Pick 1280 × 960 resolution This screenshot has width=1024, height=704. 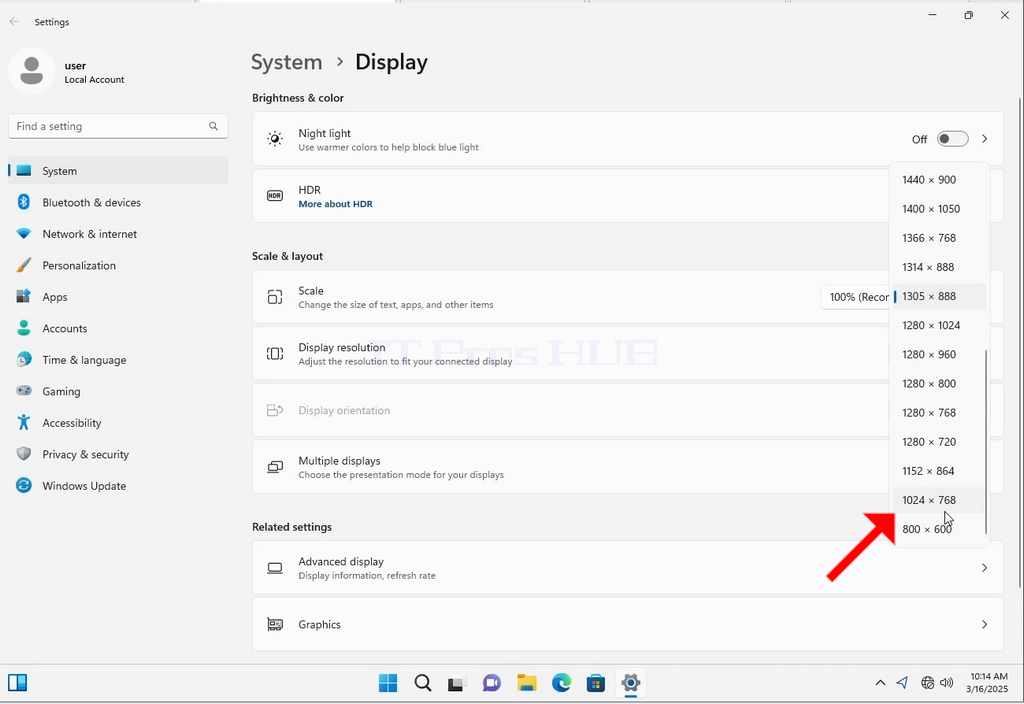click(939, 355)
